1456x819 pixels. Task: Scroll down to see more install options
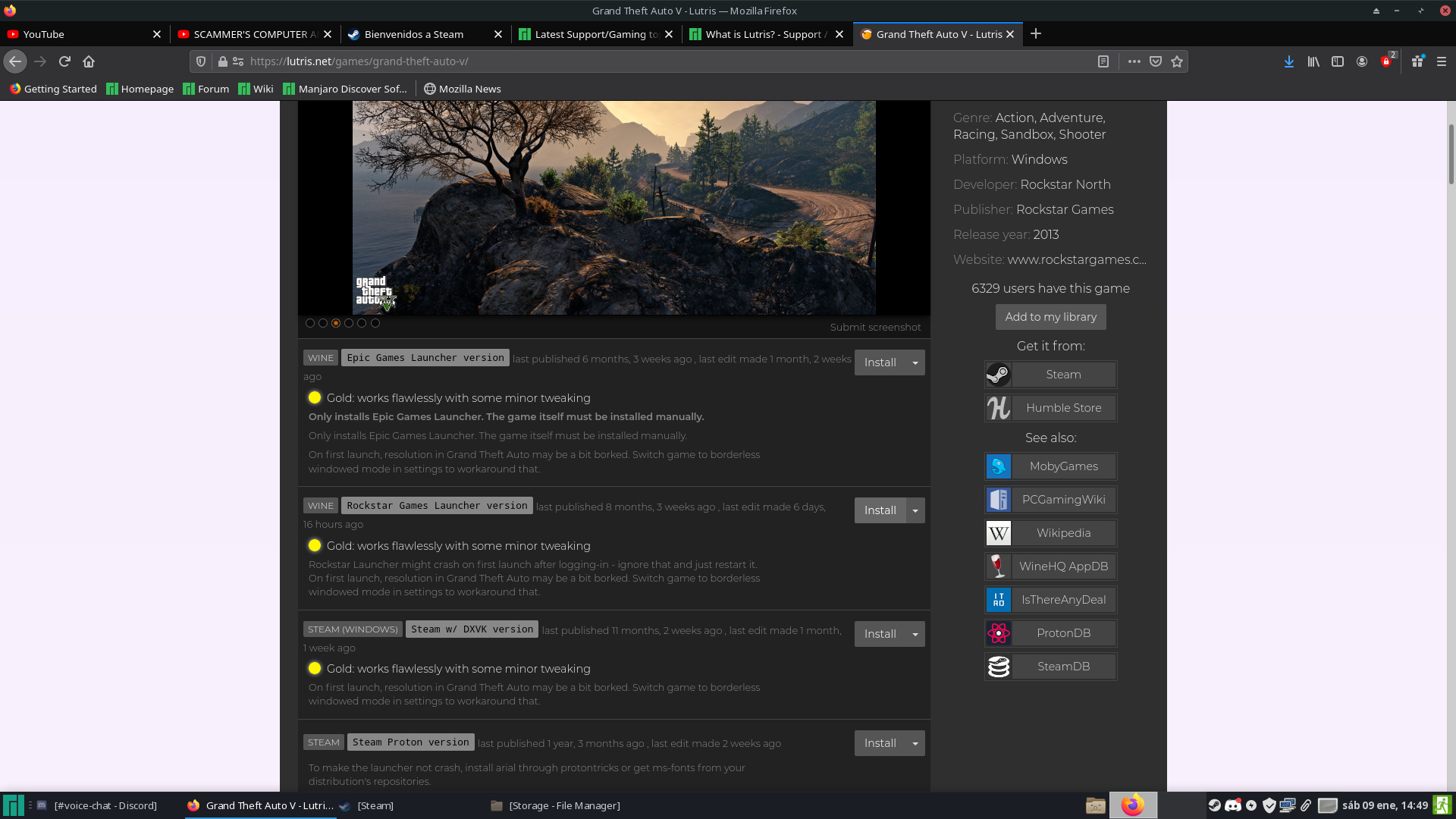1450,600
